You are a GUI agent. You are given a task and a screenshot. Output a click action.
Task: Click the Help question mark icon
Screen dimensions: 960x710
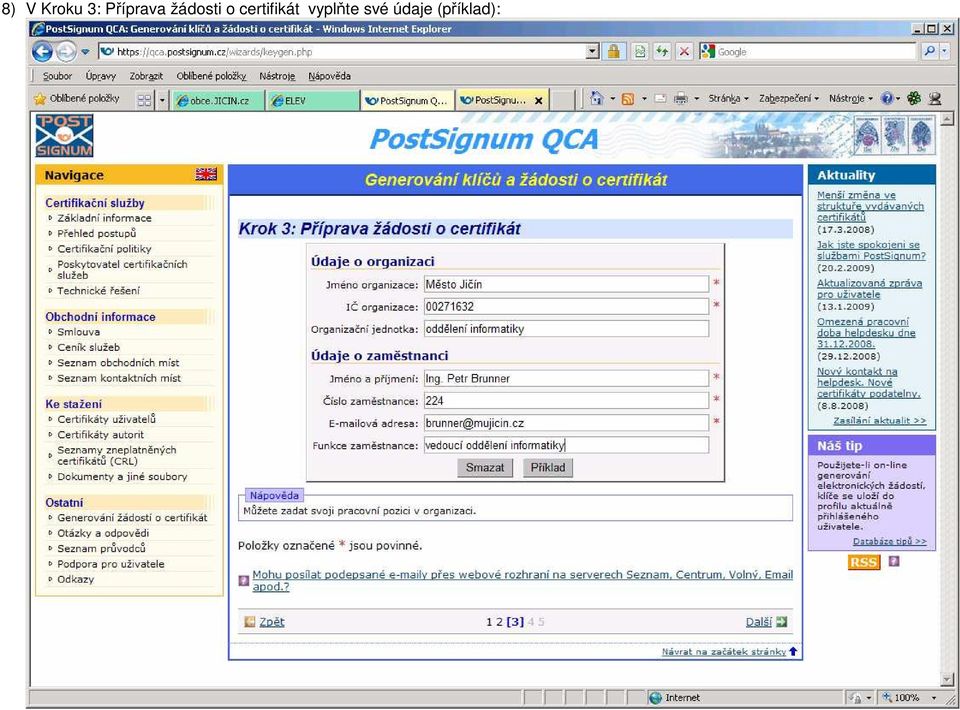[x=887, y=98]
